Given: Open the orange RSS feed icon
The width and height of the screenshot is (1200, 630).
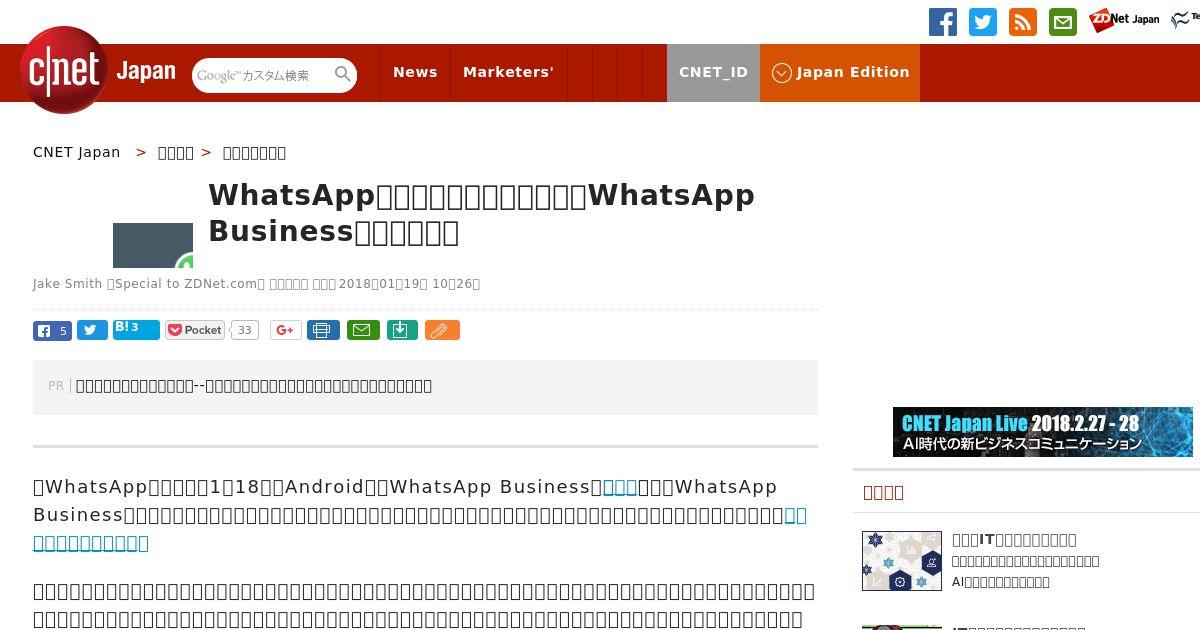Looking at the screenshot, I should pyautogui.click(x=1023, y=22).
